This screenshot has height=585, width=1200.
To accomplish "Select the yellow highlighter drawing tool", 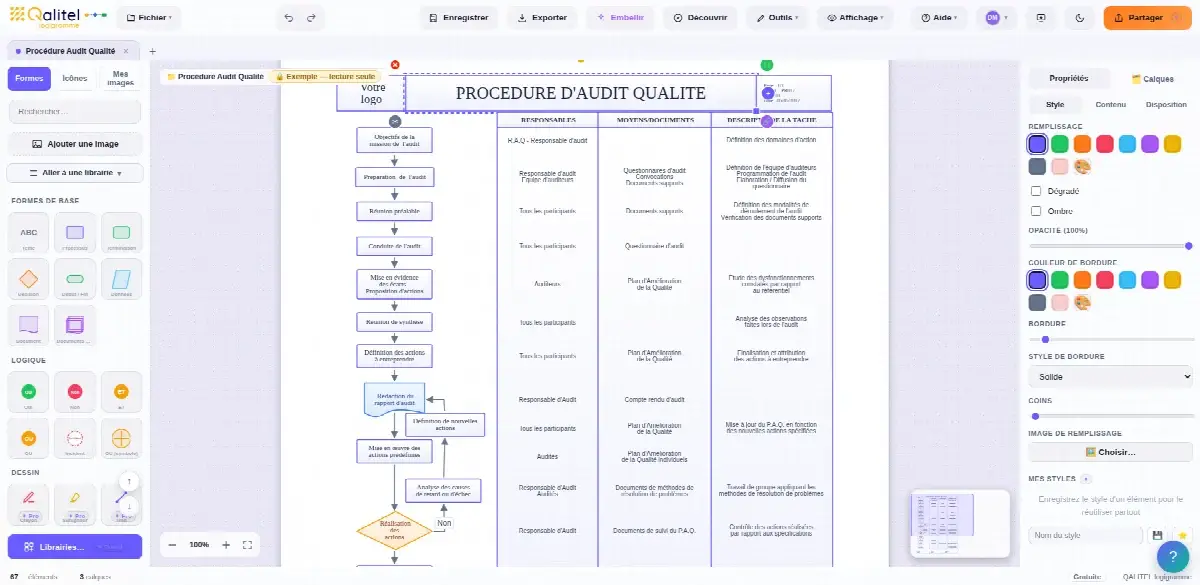I will pyautogui.click(x=75, y=504).
